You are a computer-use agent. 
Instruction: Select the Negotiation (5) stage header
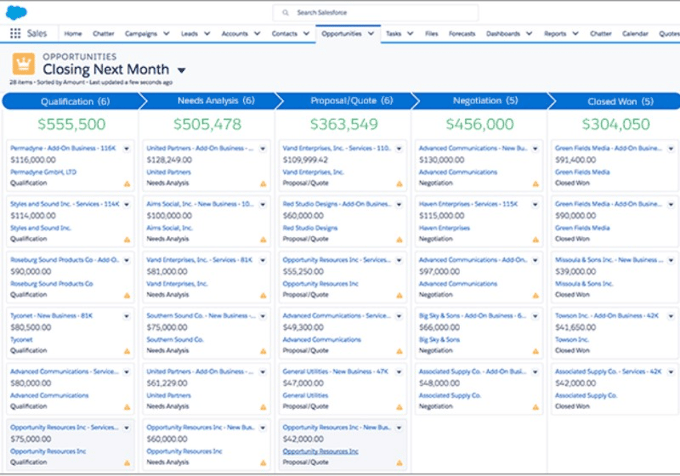coord(483,101)
